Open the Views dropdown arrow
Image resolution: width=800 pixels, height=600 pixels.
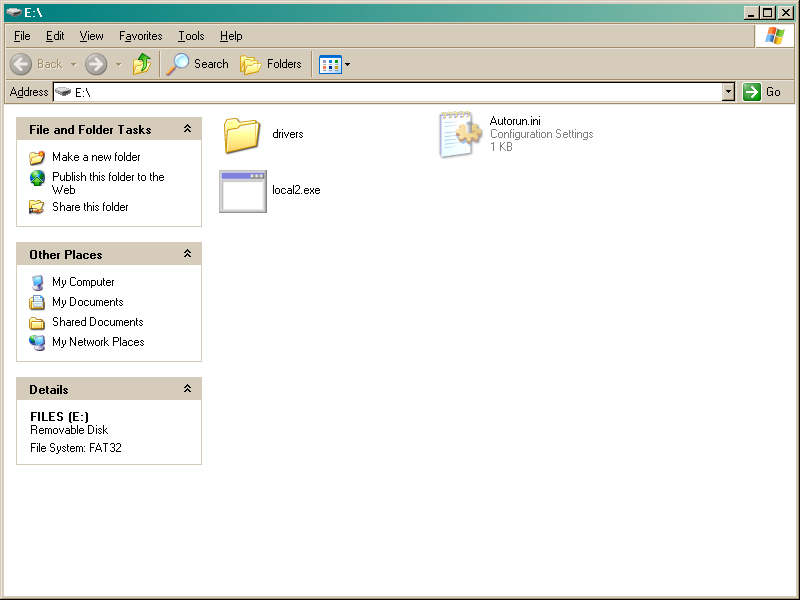click(347, 65)
